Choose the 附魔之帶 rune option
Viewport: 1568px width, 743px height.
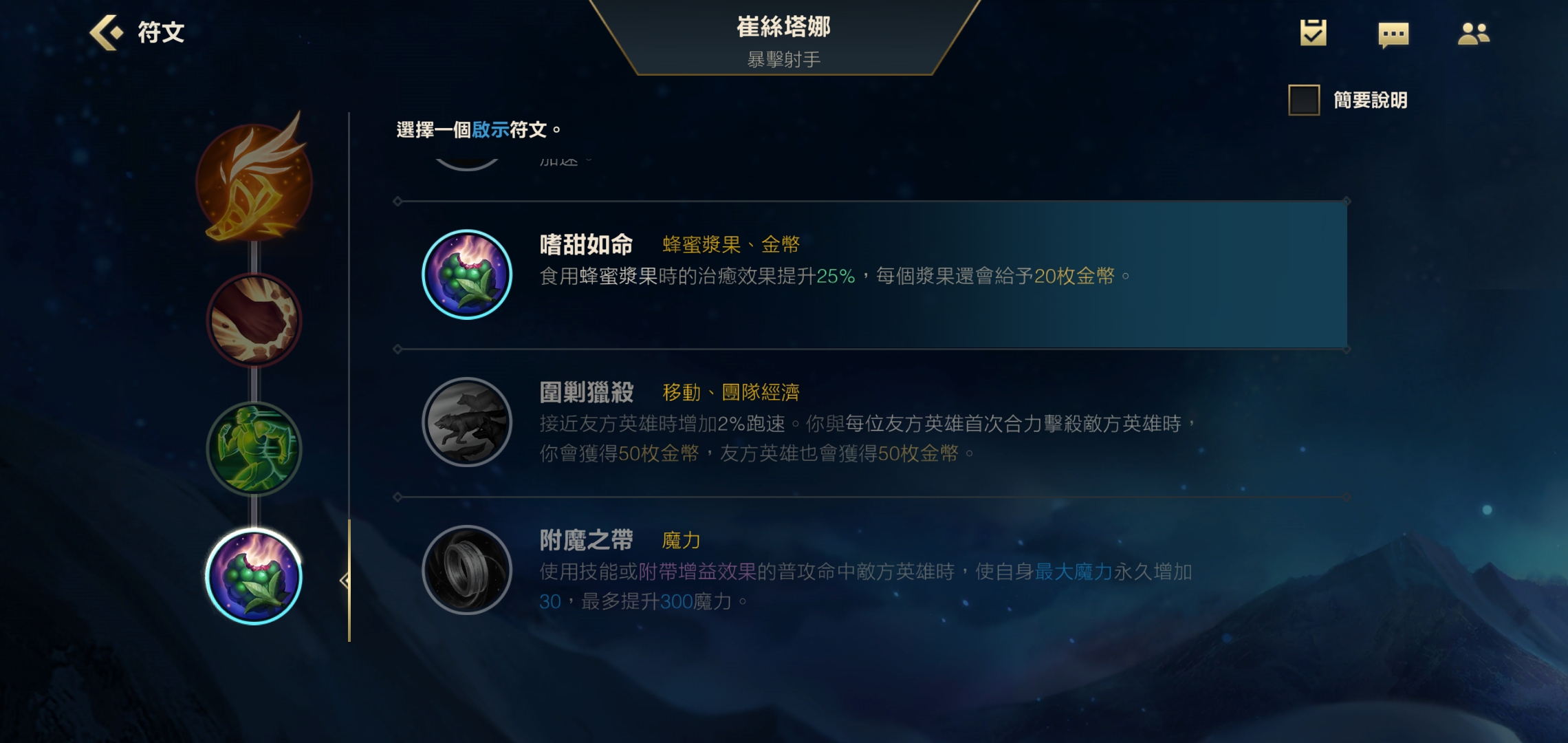pyautogui.click(x=871, y=571)
